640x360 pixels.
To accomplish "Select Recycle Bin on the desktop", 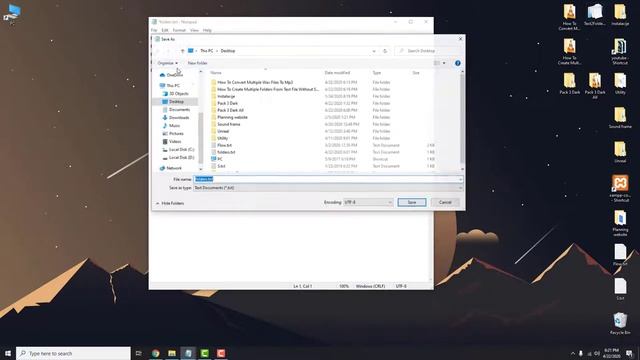I will [620, 324].
